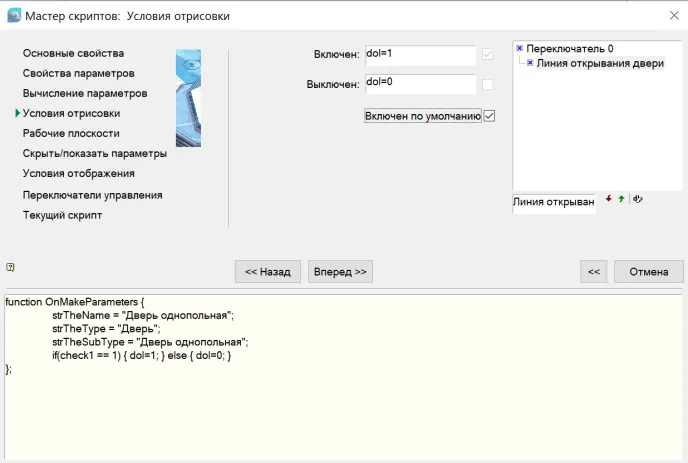The width and height of the screenshot is (688, 463).
Task: Click the hand icon next to arrows
Action: tap(637, 199)
